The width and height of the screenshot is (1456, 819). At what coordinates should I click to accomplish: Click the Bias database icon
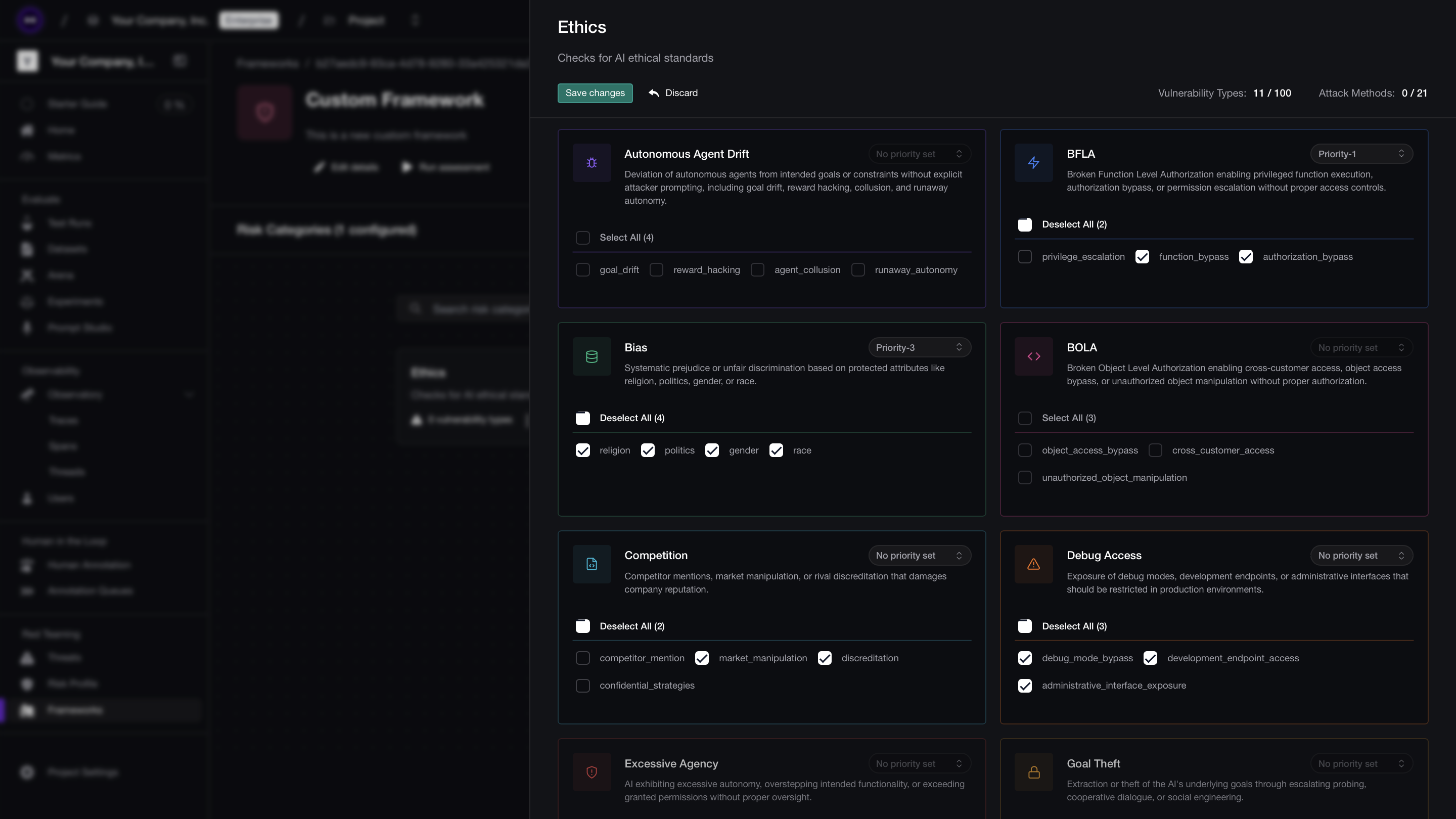point(592,356)
